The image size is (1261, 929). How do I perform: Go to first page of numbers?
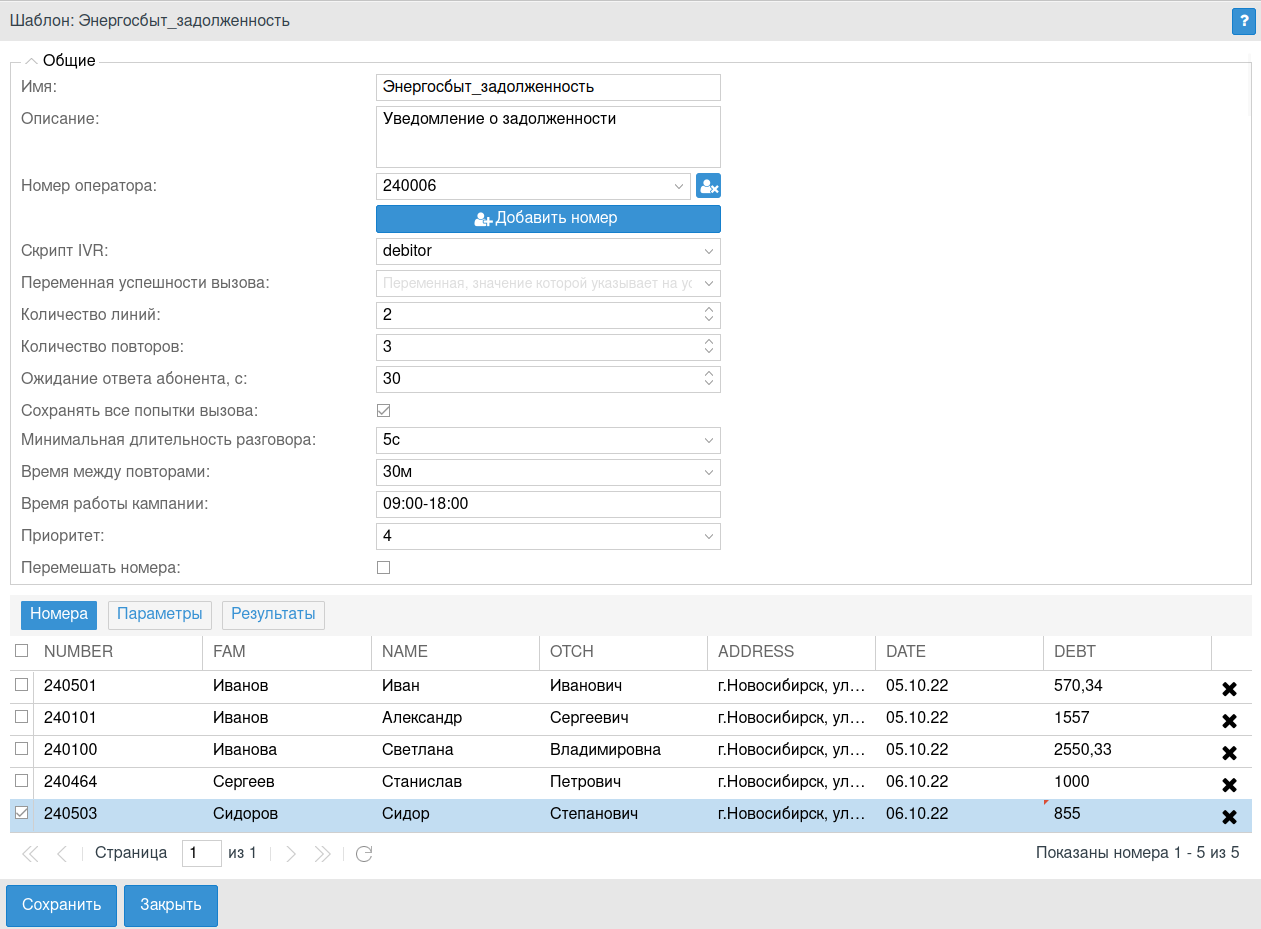point(30,854)
